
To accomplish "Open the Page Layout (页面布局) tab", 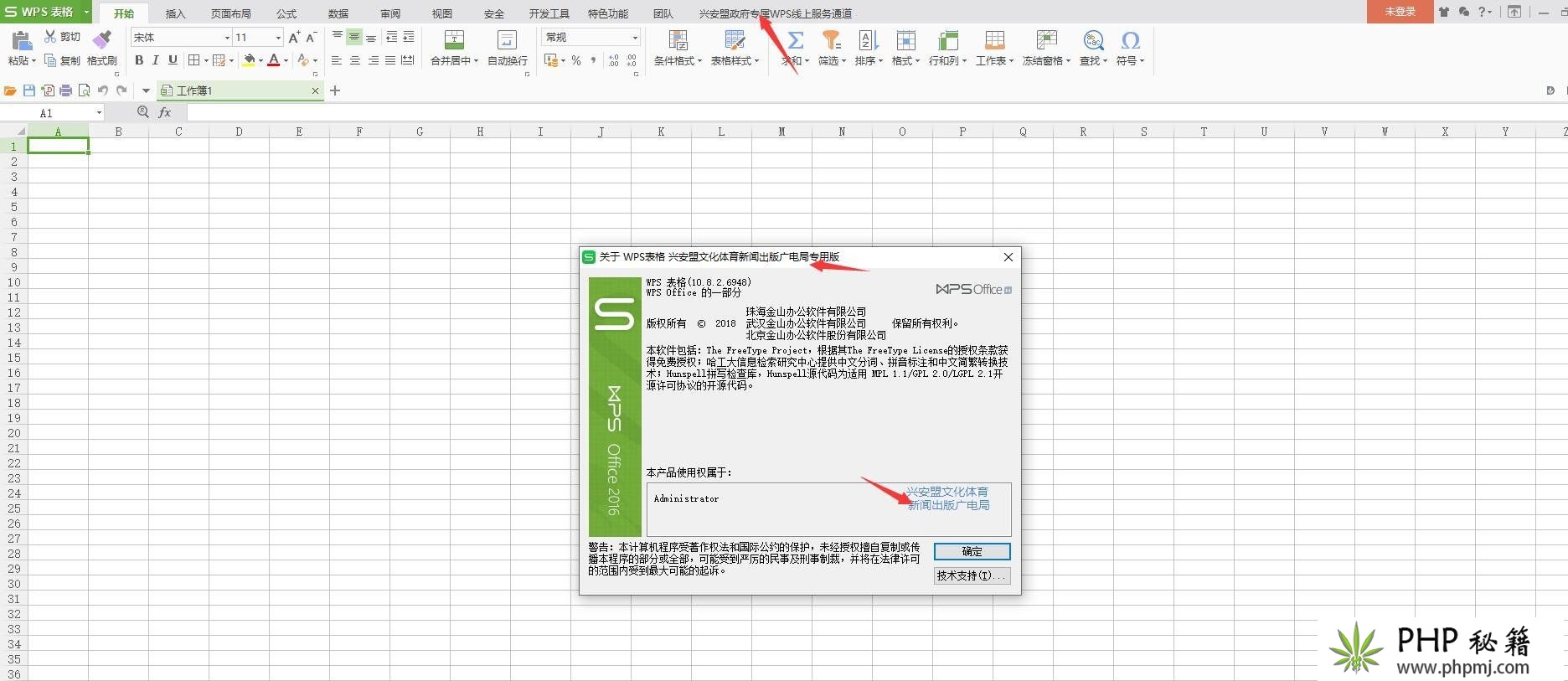I will [x=230, y=13].
